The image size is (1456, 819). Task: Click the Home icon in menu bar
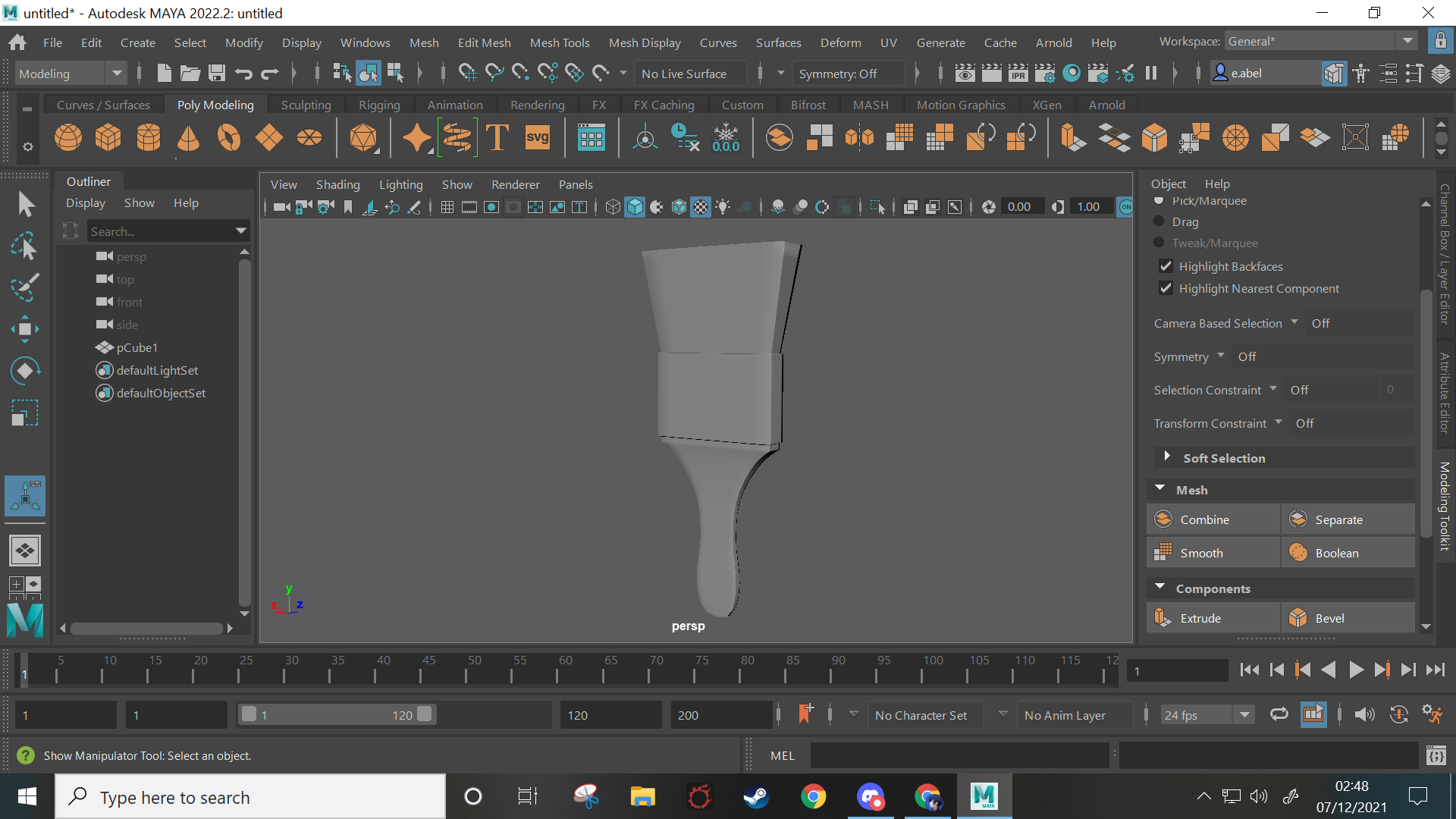pyautogui.click(x=17, y=42)
